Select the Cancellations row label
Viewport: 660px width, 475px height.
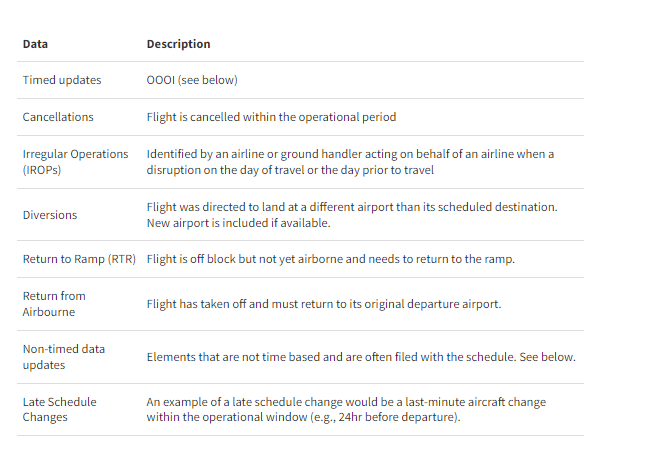(58, 117)
